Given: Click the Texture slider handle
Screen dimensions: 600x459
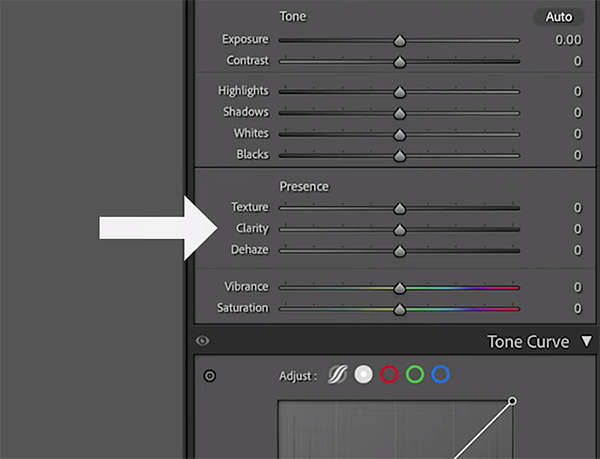Looking at the screenshot, I should click(x=399, y=209).
